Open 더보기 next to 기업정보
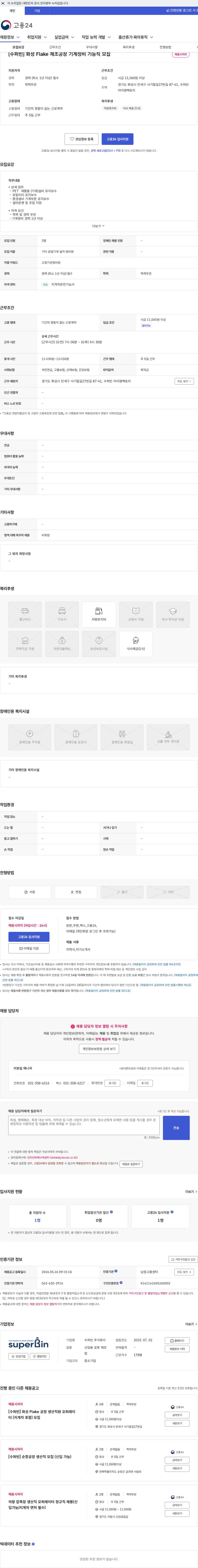Image resolution: width=198 pixels, height=1568 pixels. click(191, 1324)
